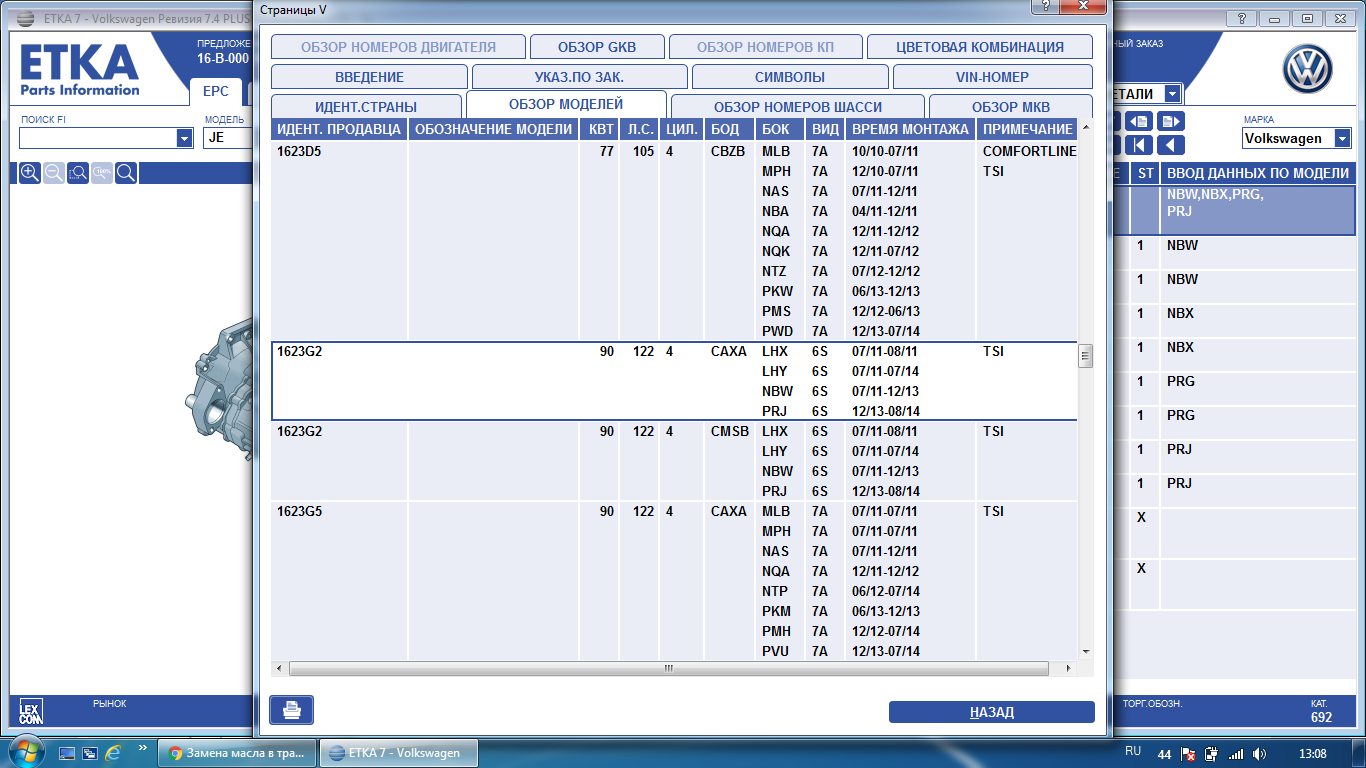Open the ЦВЕТОВАЯ КОМБИНАЦИЯ tab
1366x768 pixels.
pyautogui.click(x=980, y=47)
